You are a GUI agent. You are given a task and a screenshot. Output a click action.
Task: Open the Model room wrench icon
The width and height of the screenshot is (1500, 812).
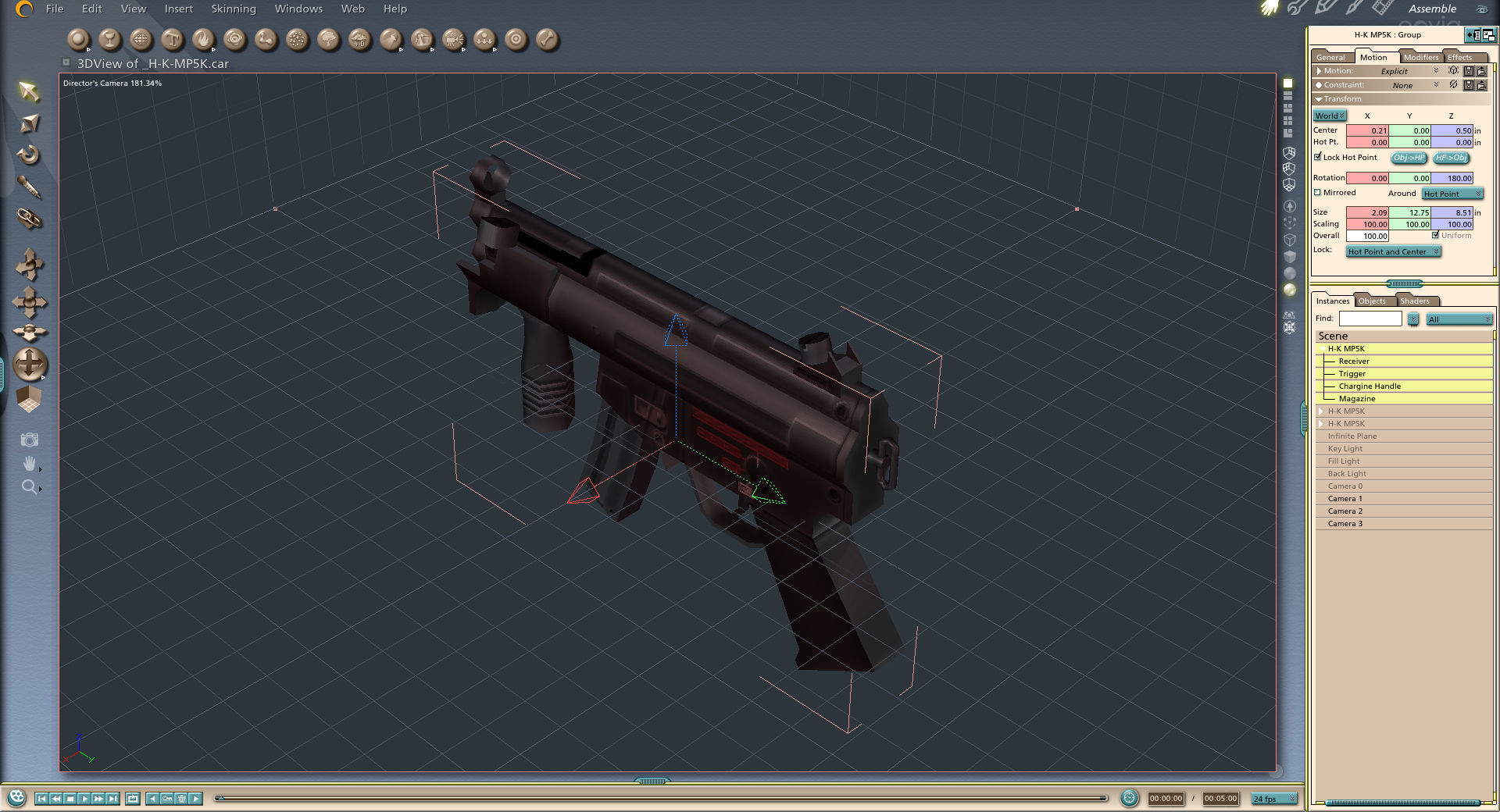[1296, 8]
